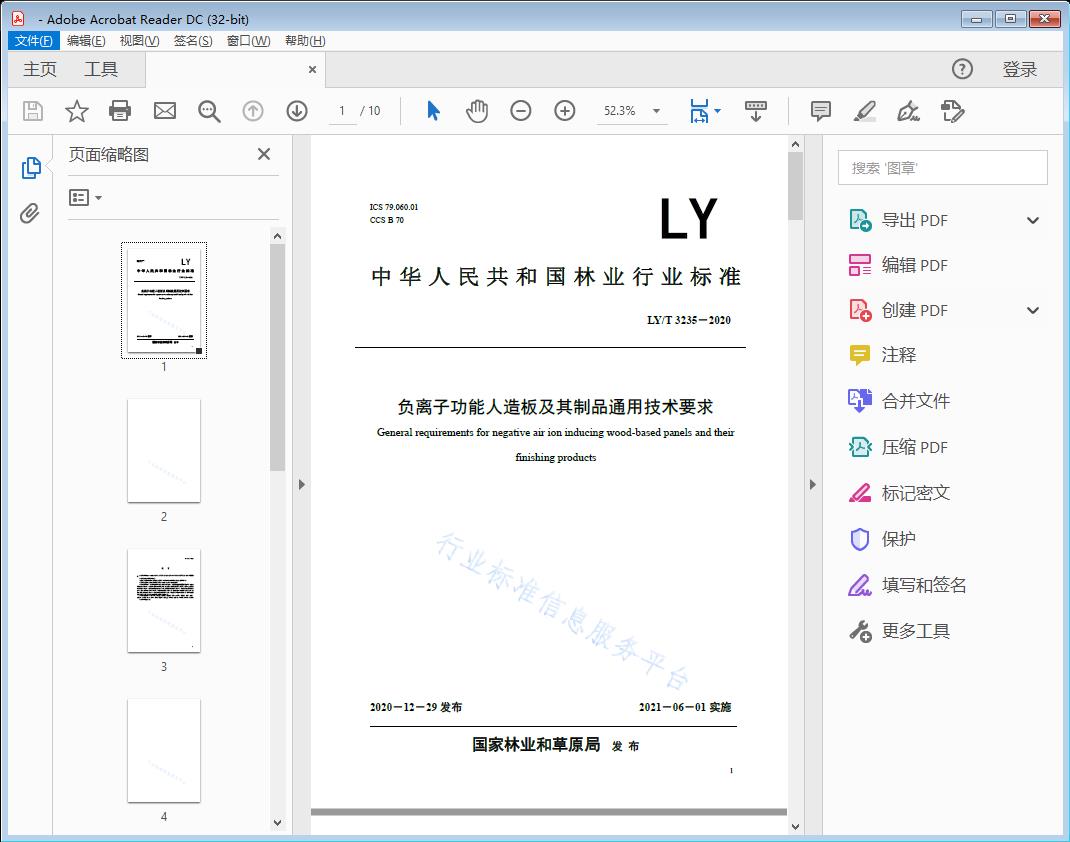Viewport: 1070px width, 842px height.
Task: Click the 搜索'图章' search field
Action: click(941, 167)
